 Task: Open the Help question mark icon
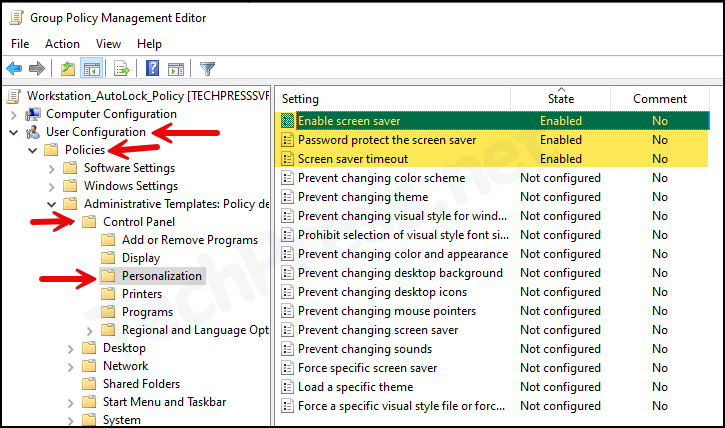(152, 68)
